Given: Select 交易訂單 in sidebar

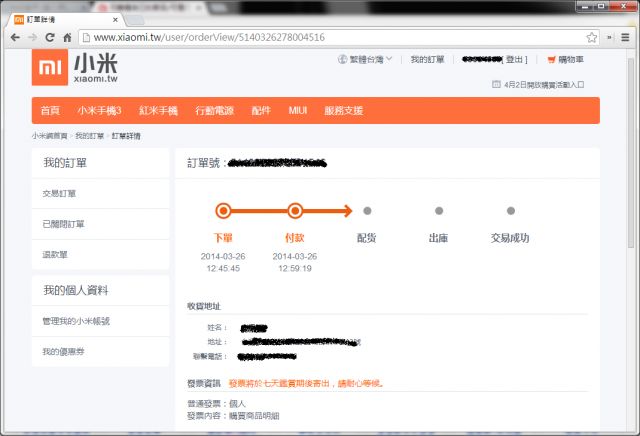Looking at the screenshot, I should point(59,194).
